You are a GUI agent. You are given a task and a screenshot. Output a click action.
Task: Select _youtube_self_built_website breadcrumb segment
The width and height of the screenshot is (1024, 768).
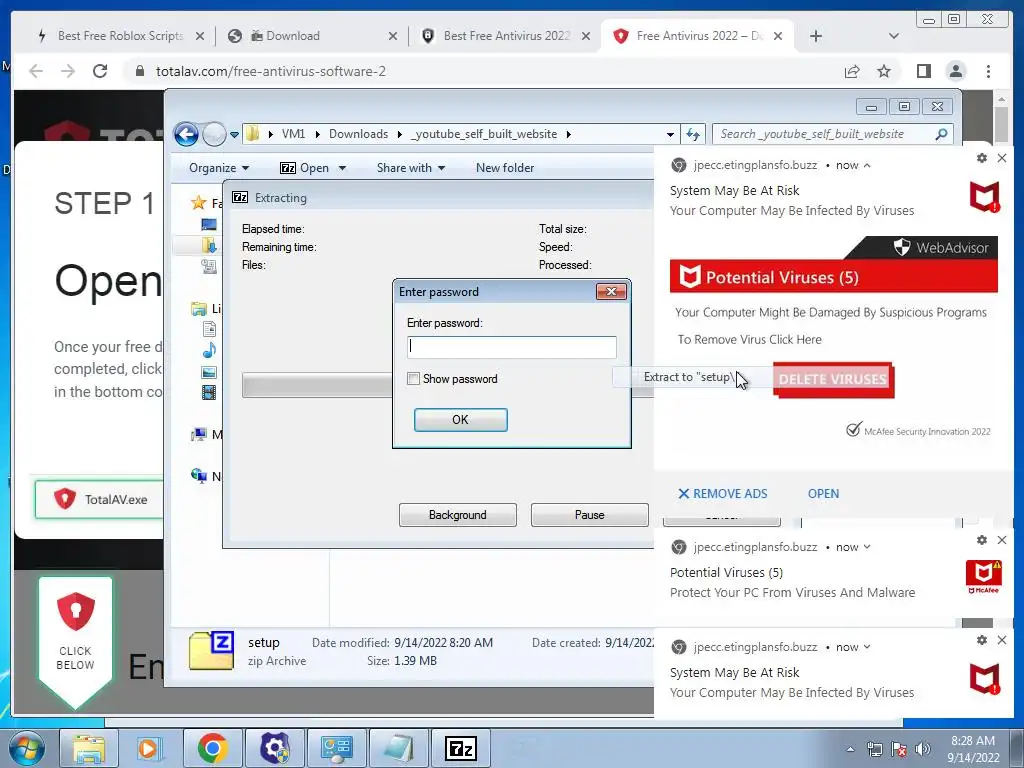484,134
